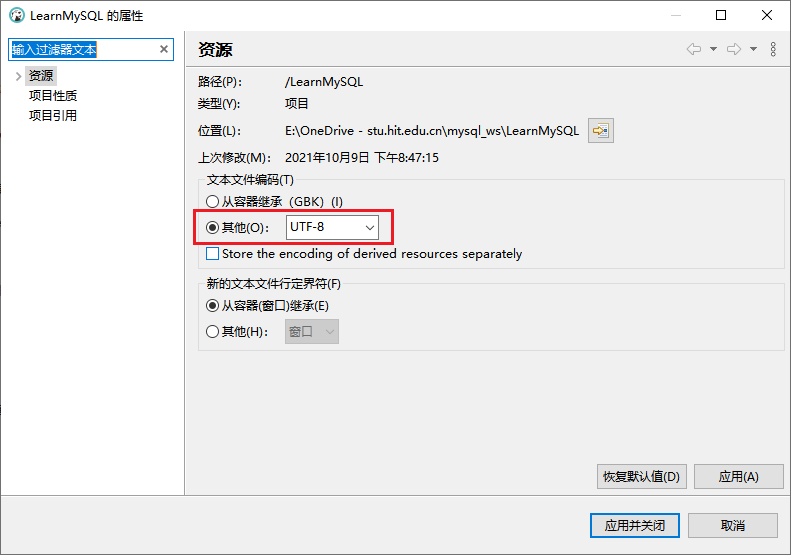
Task: Click the 输入过滤器文本 filter field
Action: pos(91,49)
